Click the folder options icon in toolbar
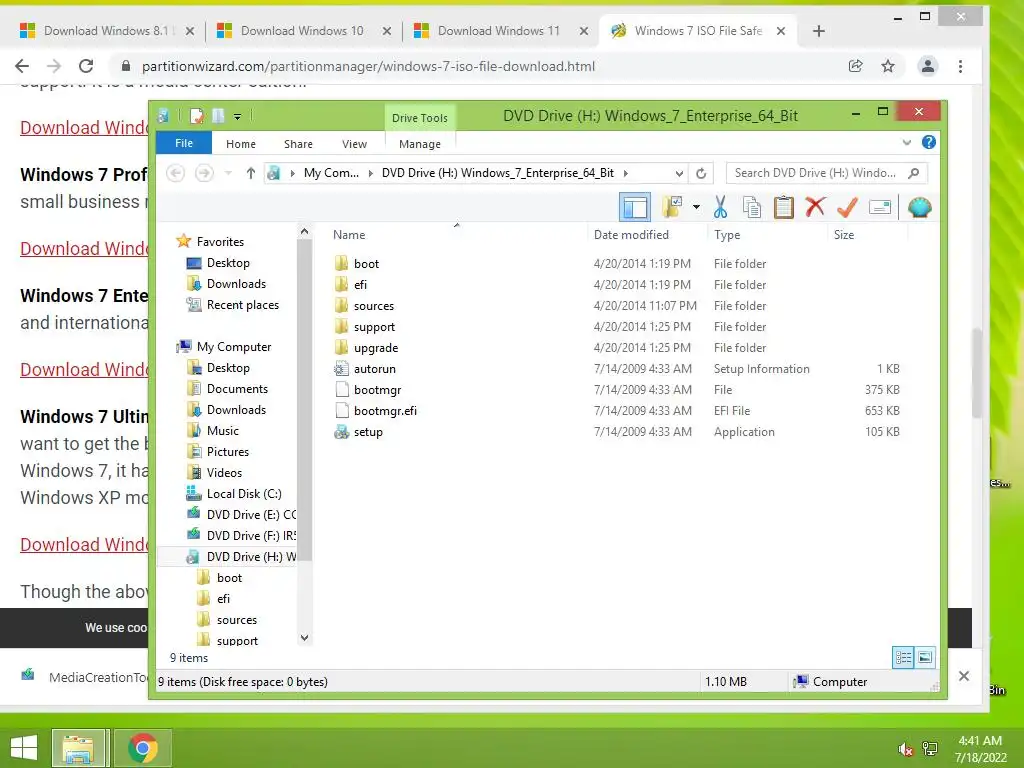 click(672, 208)
